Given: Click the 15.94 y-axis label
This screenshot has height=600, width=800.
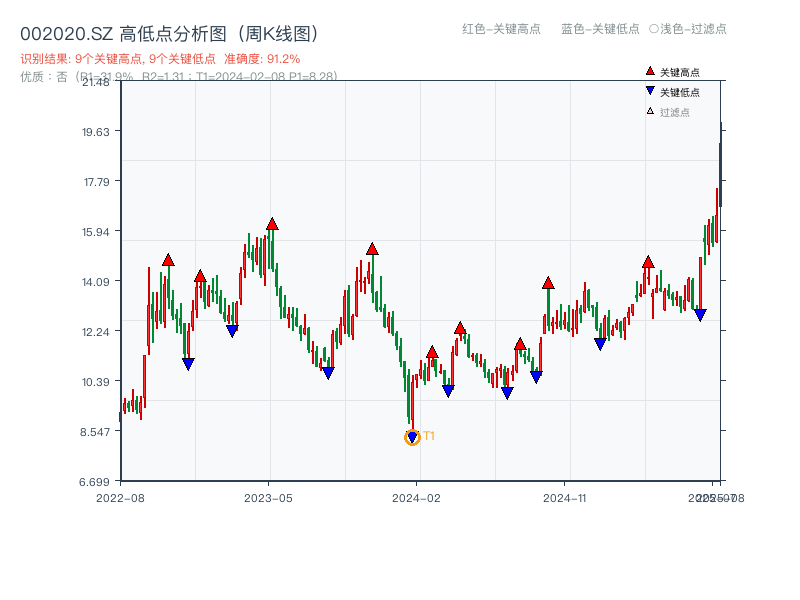Looking at the screenshot, I should click(x=96, y=232).
